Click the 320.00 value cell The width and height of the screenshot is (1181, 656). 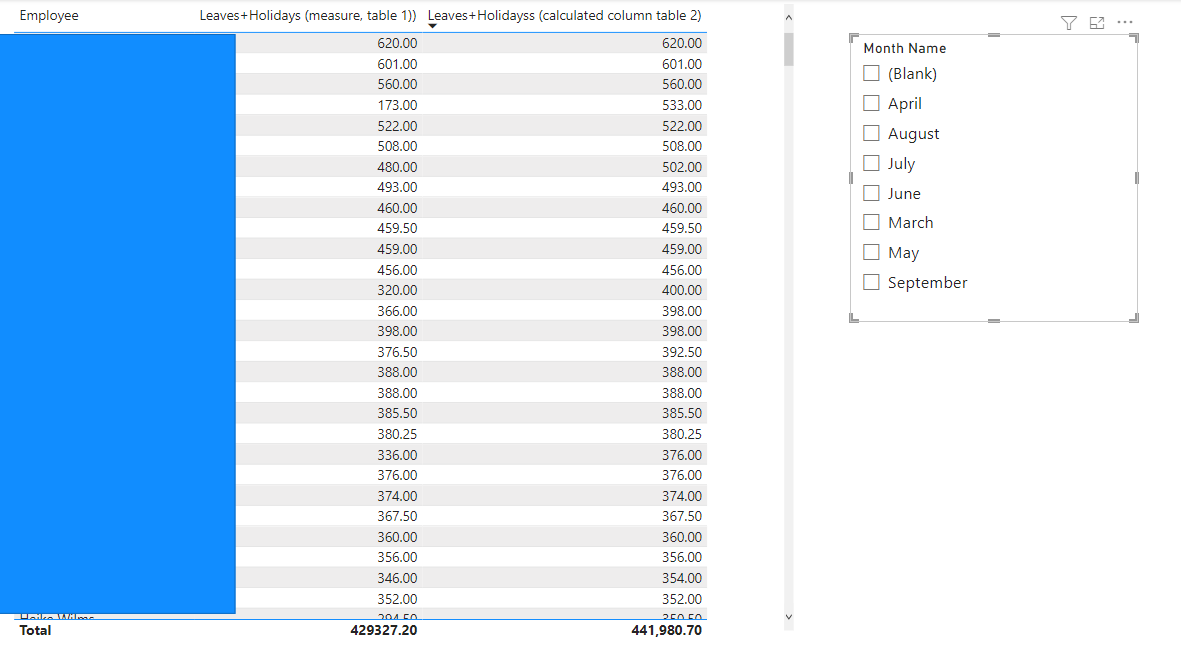[x=397, y=290]
